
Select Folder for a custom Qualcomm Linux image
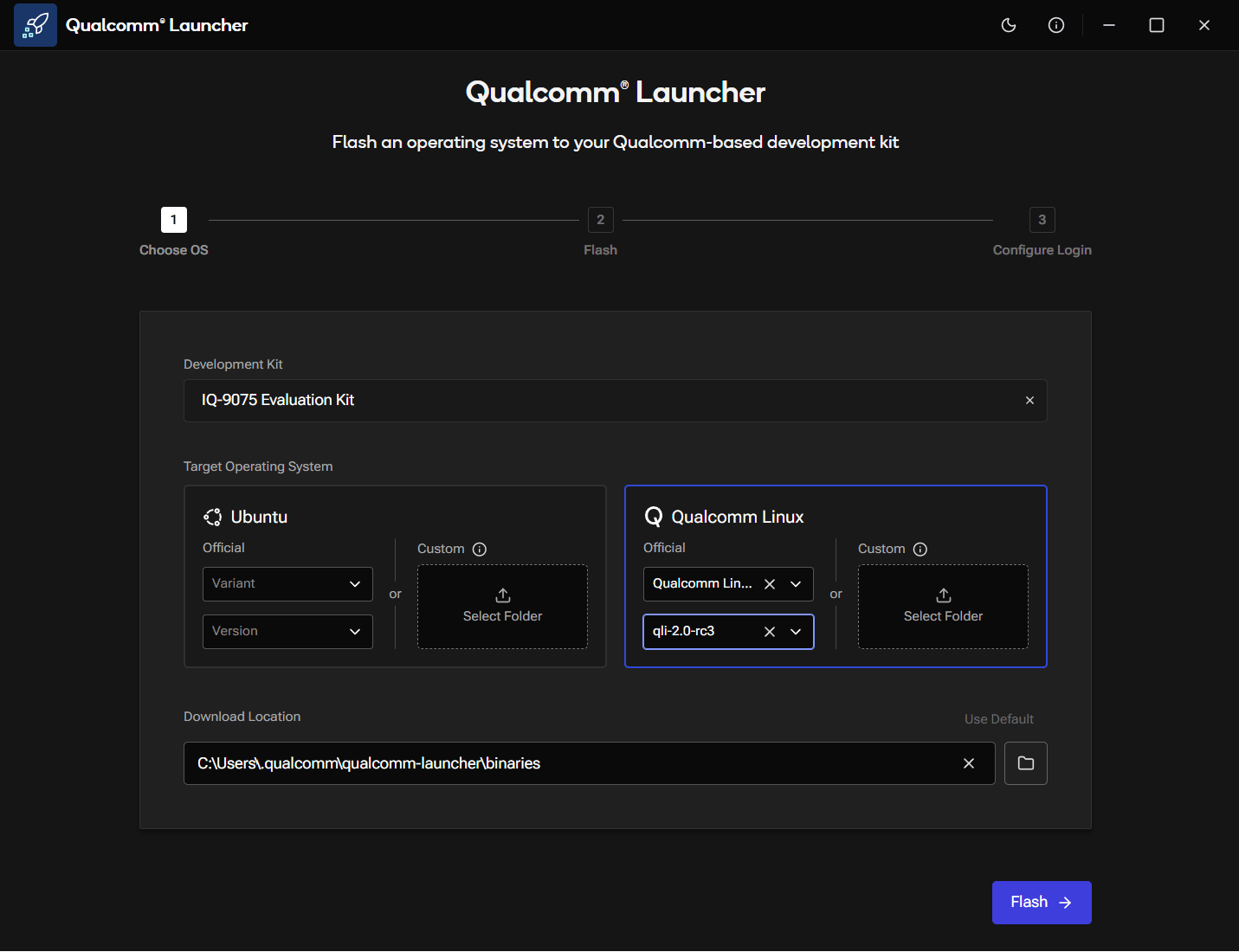click(943, 607)
